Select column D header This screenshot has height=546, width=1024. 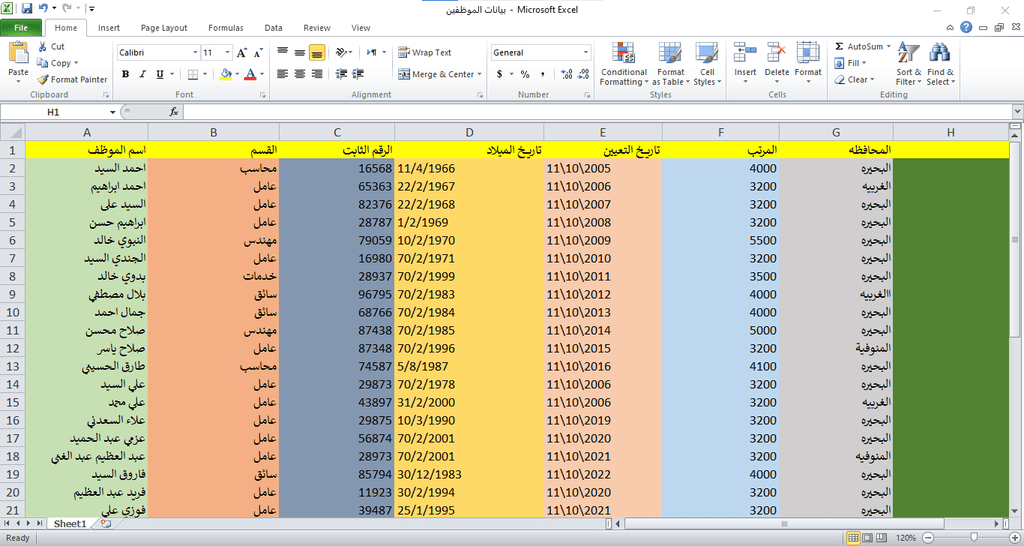(469, 133)
